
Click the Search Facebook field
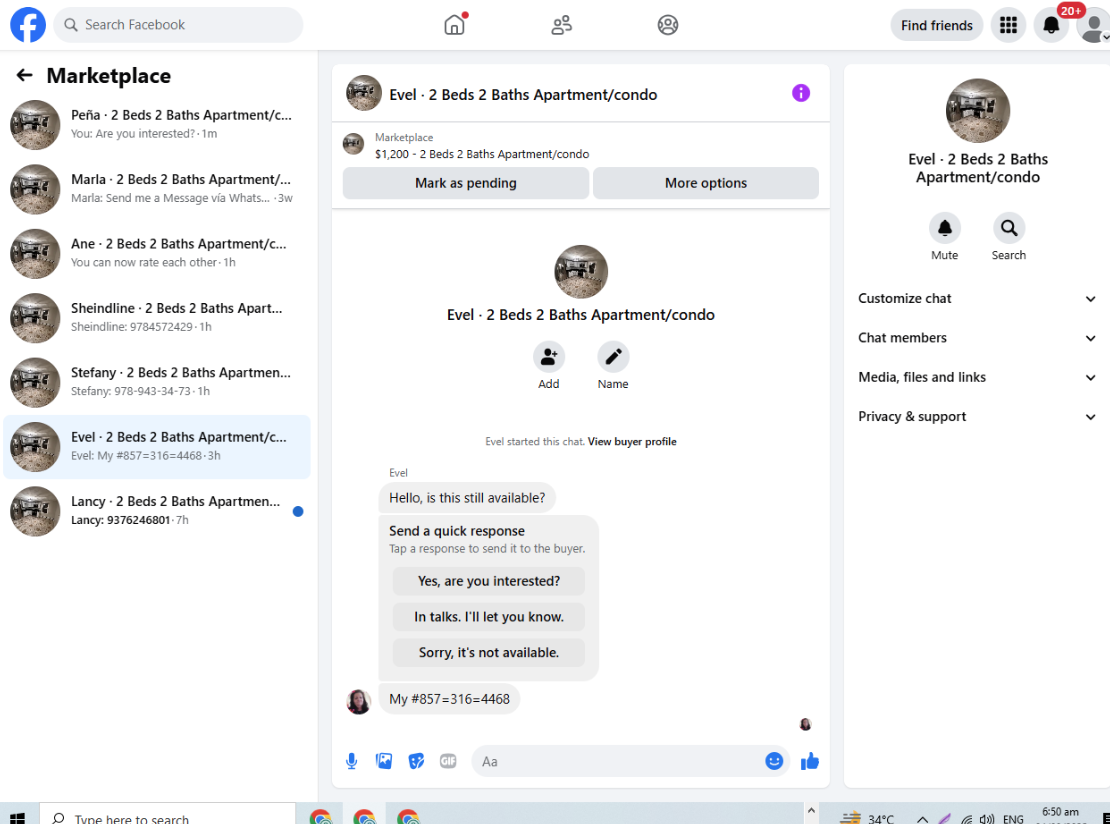(x=178, y=25)
